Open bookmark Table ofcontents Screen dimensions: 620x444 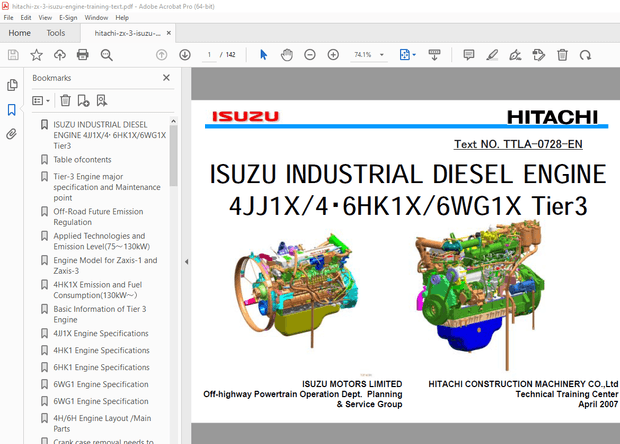tap(82, 160)
